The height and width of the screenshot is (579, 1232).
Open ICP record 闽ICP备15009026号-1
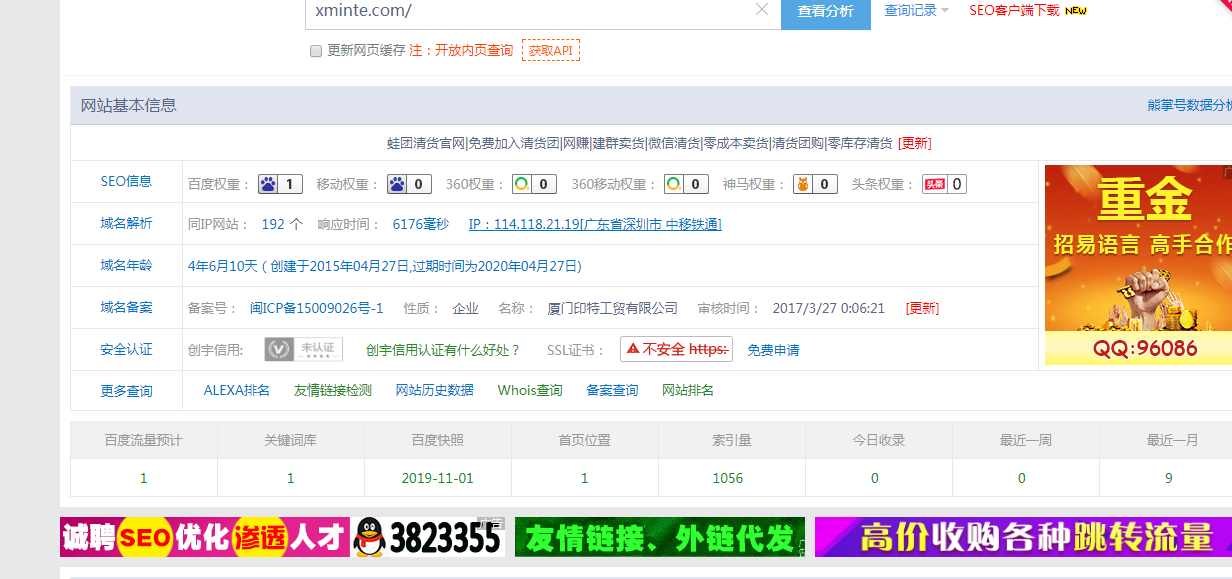pos(316,308)
